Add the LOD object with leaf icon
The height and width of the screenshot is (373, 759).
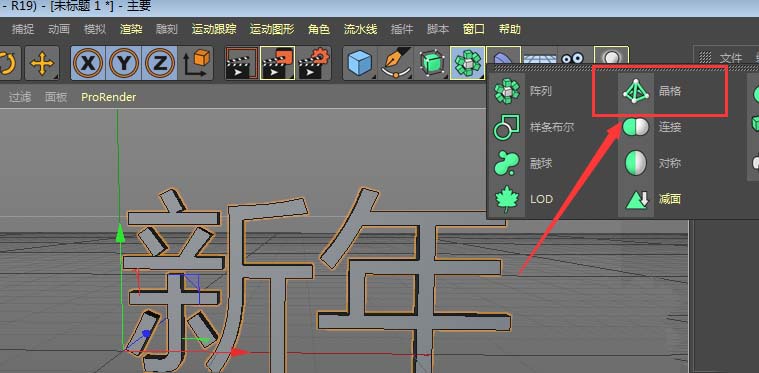pyautogui.click(x=523, y=199)
